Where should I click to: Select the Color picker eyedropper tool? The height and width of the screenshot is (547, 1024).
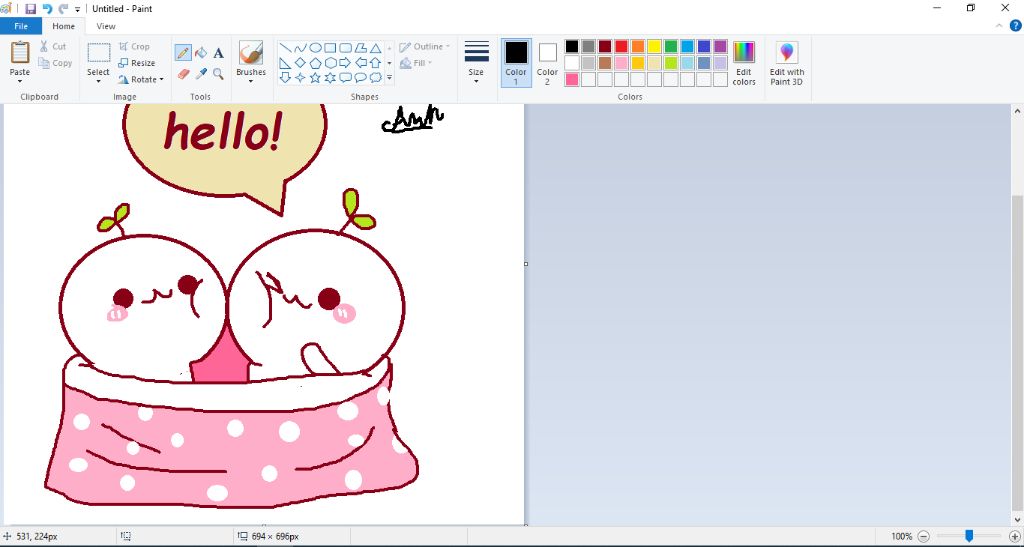tap(201, 74)
